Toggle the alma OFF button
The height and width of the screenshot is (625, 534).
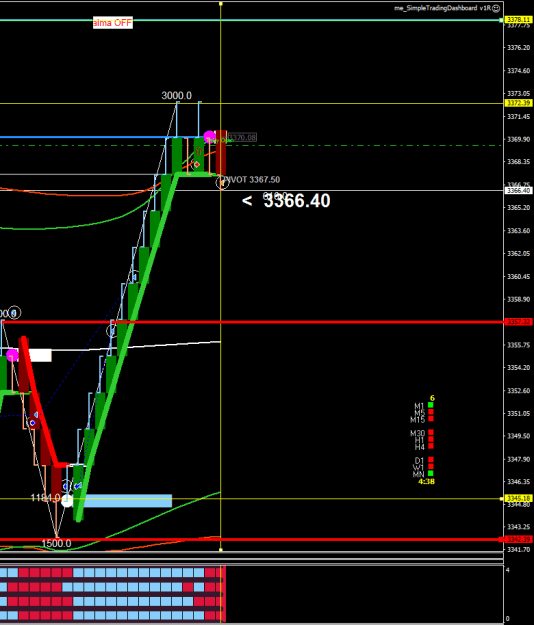[x=112, y=23]
